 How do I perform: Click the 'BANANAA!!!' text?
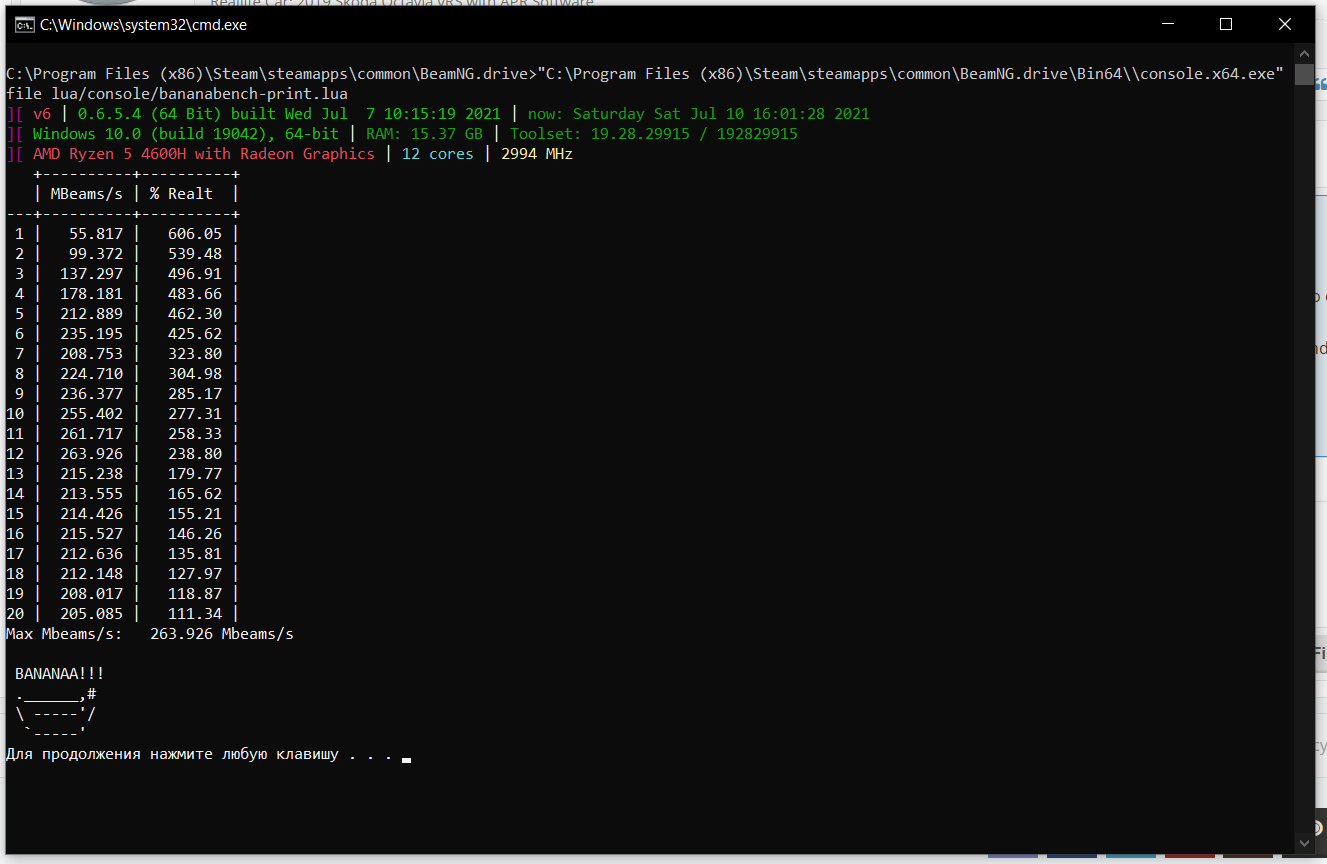60,674
